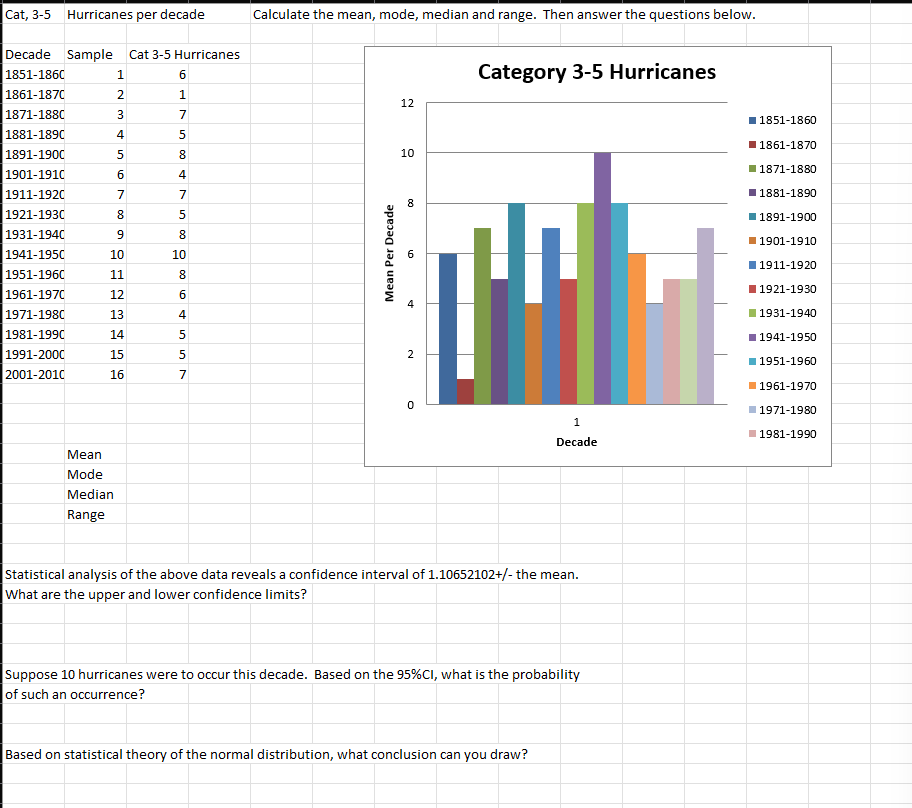The image size is (912, 808).
Task: Click the "Suppose 10 hurricanes" question text
Action: coord(290,674)
